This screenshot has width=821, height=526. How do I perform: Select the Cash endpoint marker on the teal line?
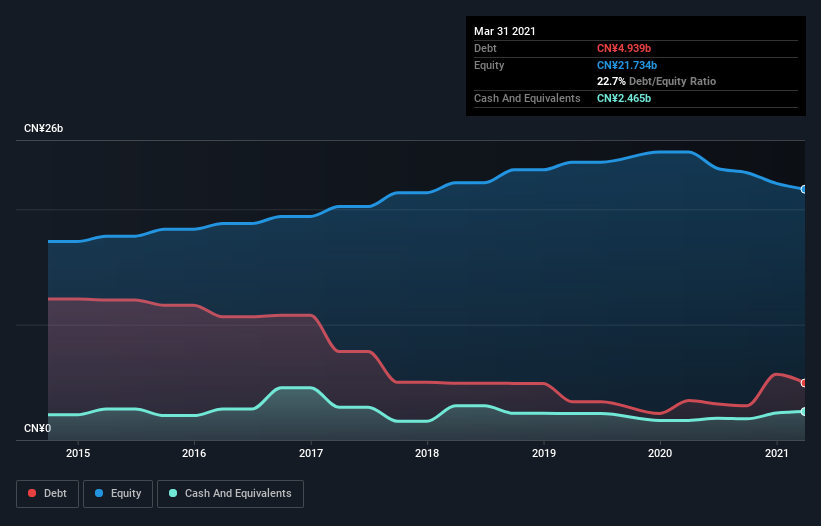click(804, 412)
